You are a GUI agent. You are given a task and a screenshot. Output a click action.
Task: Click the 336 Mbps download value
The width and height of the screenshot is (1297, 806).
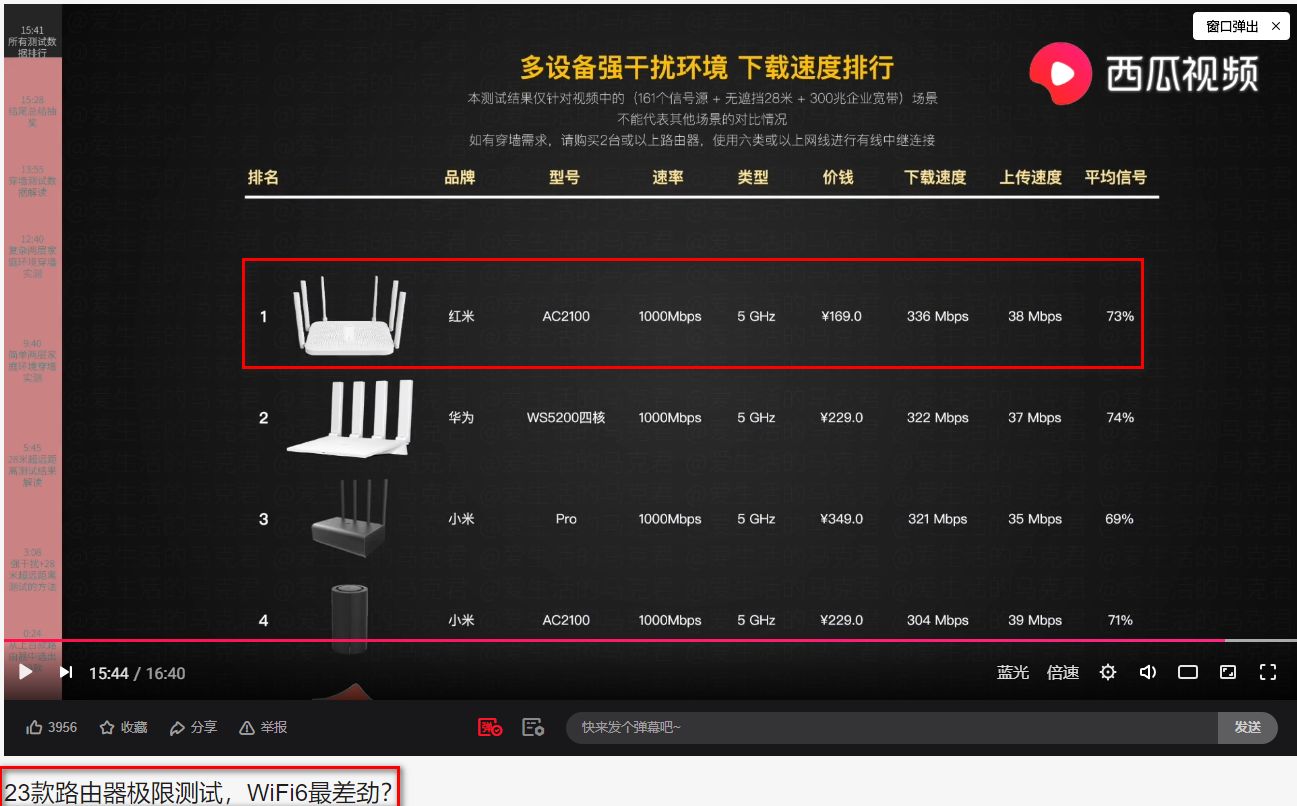click(x=937, y=316)
